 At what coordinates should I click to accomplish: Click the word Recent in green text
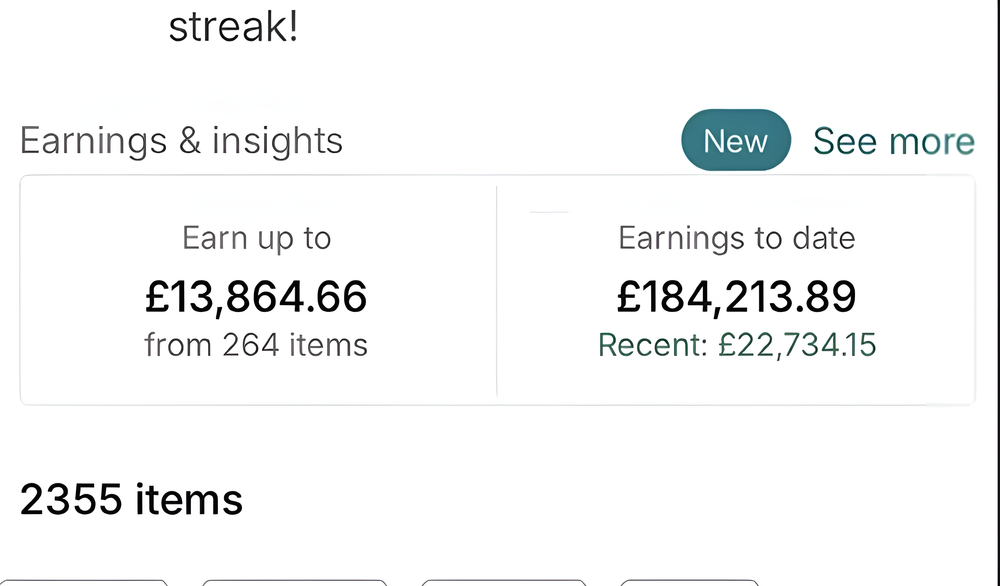pyautogui.click(x=651, y=345)
